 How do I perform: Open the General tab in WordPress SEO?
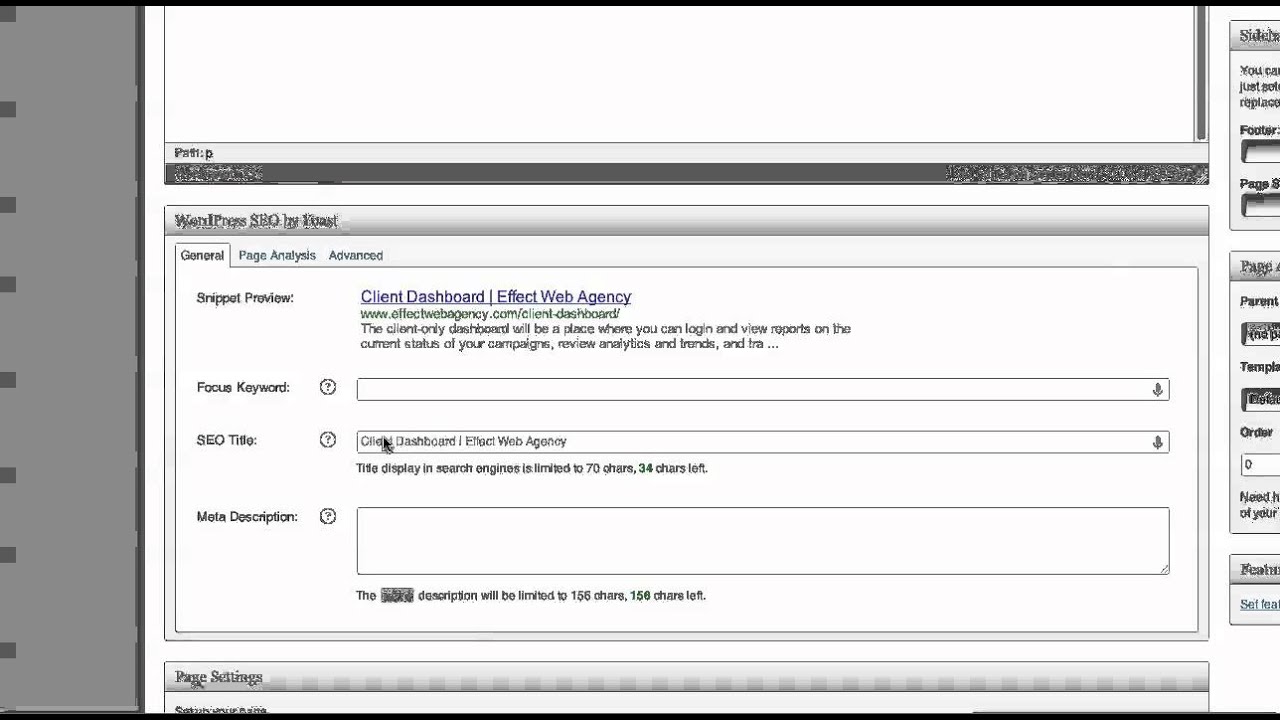(x=202, y=255)
